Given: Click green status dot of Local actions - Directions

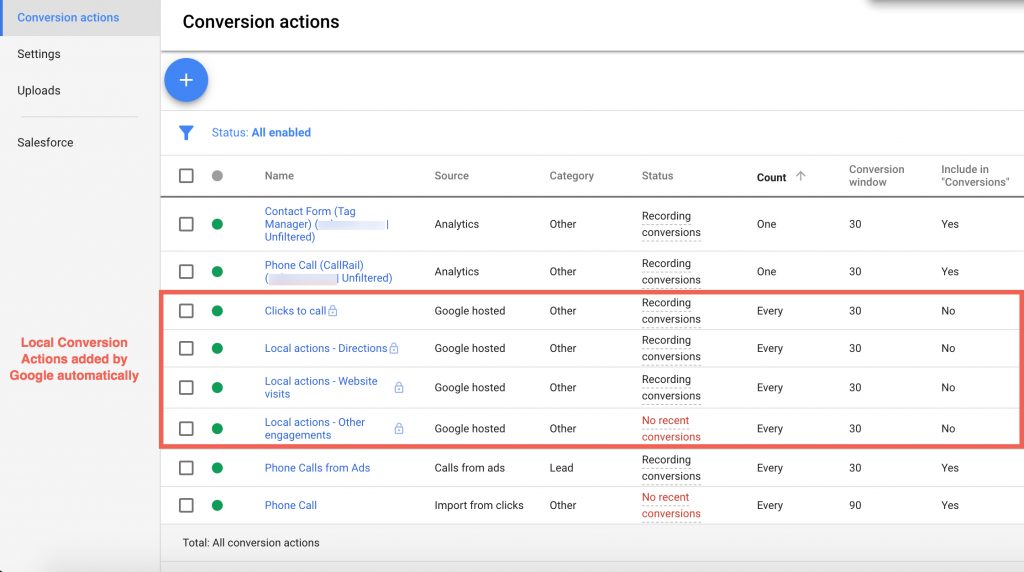Looking at the screenshot, I should 217,348.
